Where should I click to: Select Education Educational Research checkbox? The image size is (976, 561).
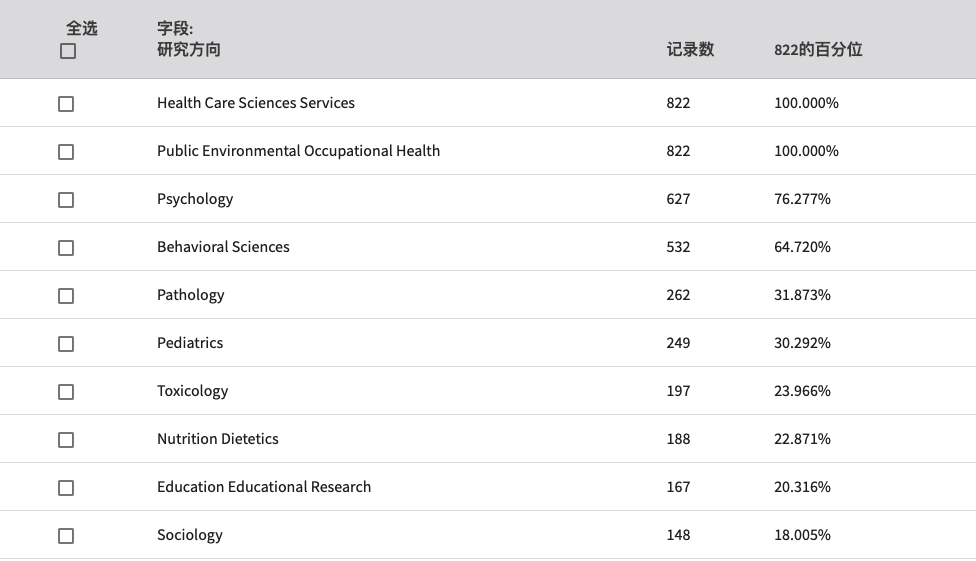click(66, 488)
